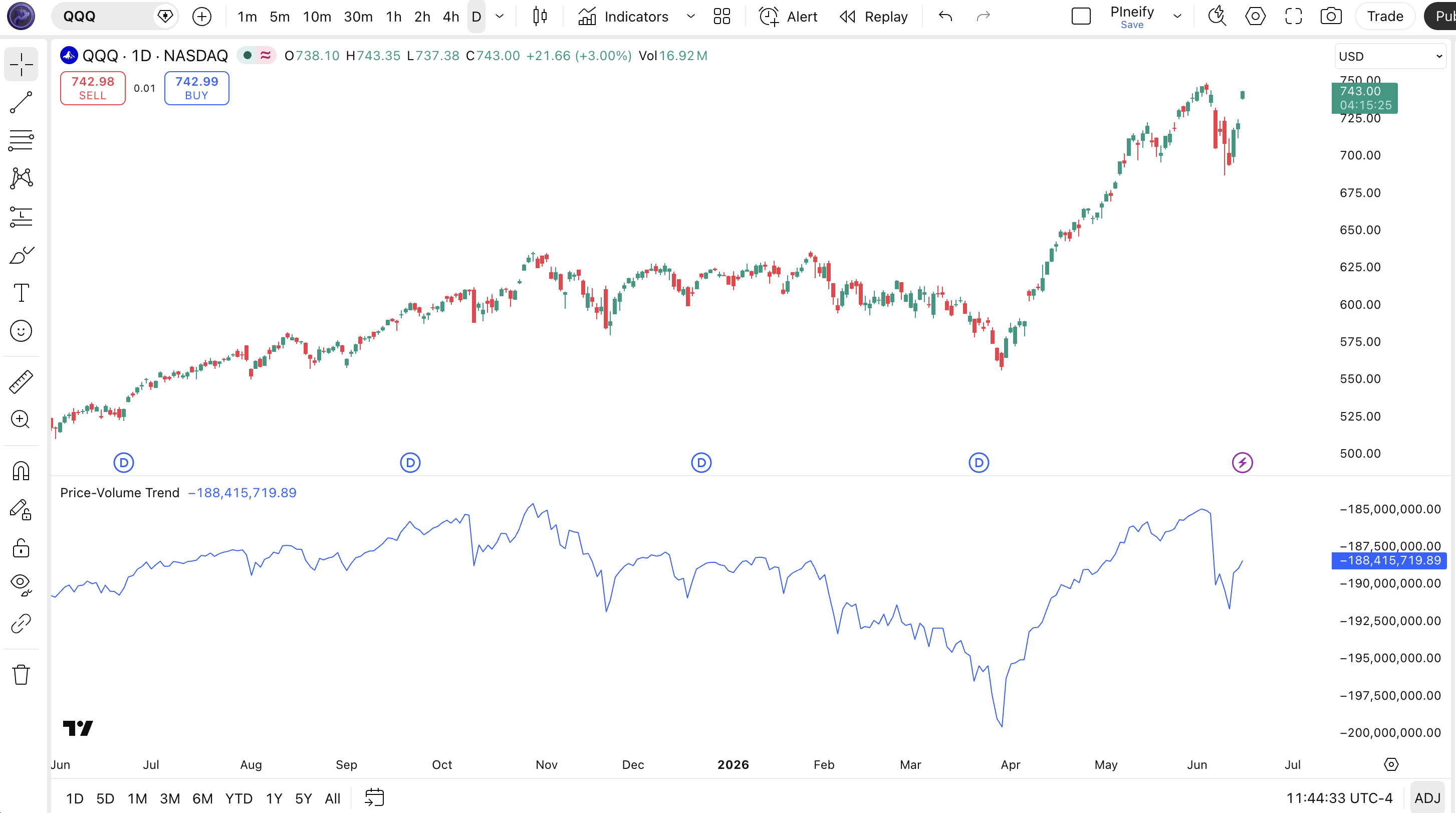Click the 742.98 SELL button
1456x813 pixels.
93,88
